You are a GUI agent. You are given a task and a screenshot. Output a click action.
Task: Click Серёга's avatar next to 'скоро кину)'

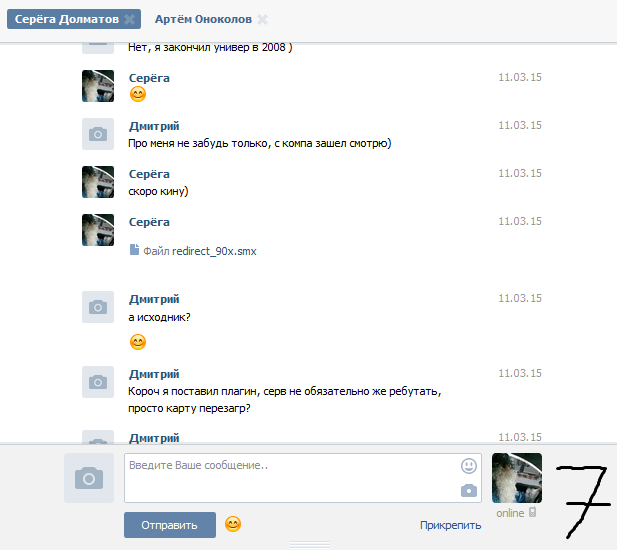(98, 182)
